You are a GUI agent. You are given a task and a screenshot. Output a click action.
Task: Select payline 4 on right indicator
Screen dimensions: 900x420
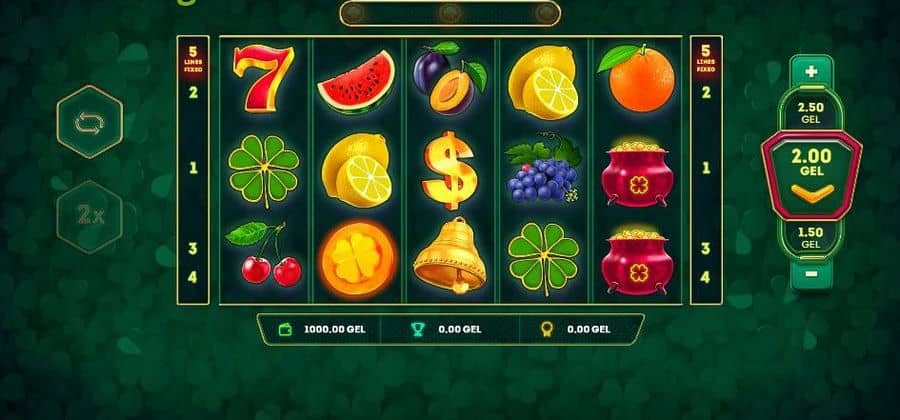click(705, 277)
